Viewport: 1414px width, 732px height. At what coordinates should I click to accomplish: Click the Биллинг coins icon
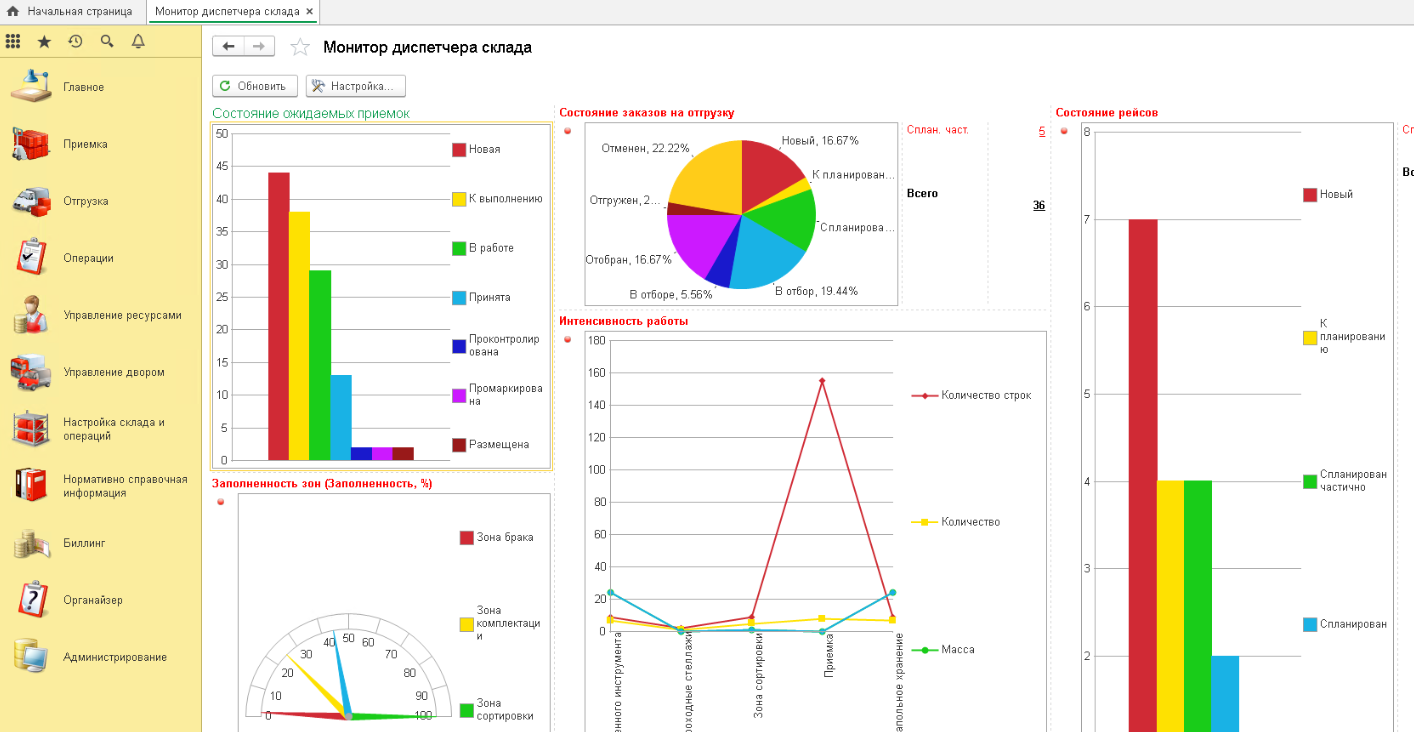click(x=31, y=543)
